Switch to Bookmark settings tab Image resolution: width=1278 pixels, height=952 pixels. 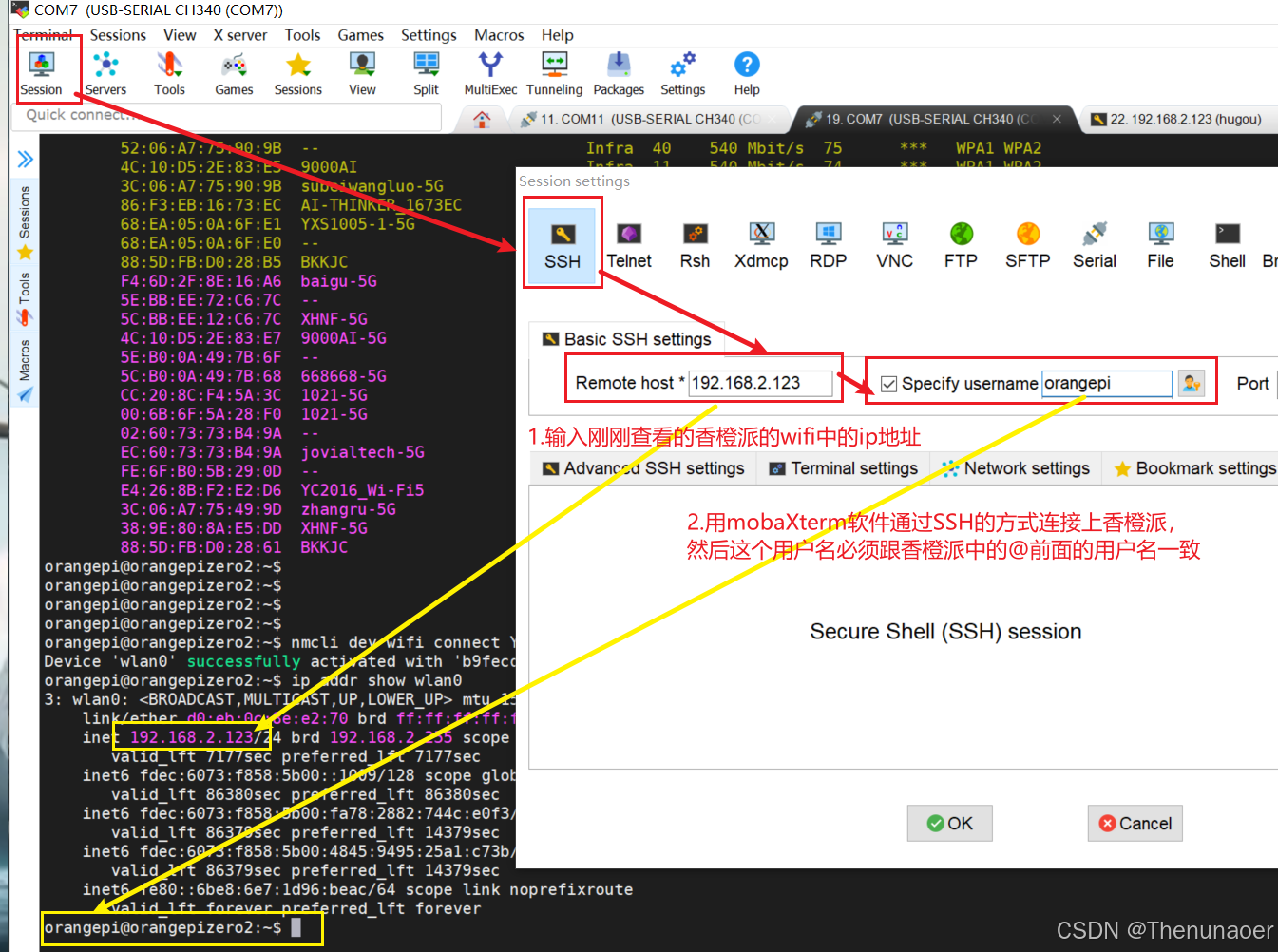(x=1195, y=468)
